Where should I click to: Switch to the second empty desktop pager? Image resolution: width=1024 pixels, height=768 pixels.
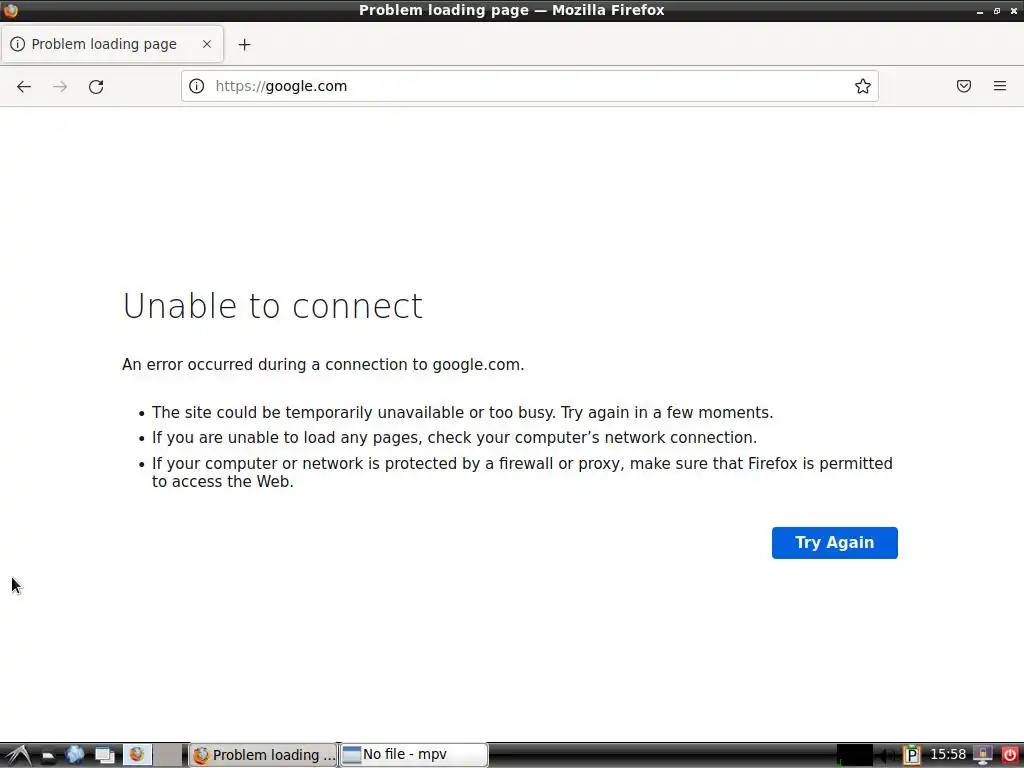pyautogui.click(x=168, y=755)
